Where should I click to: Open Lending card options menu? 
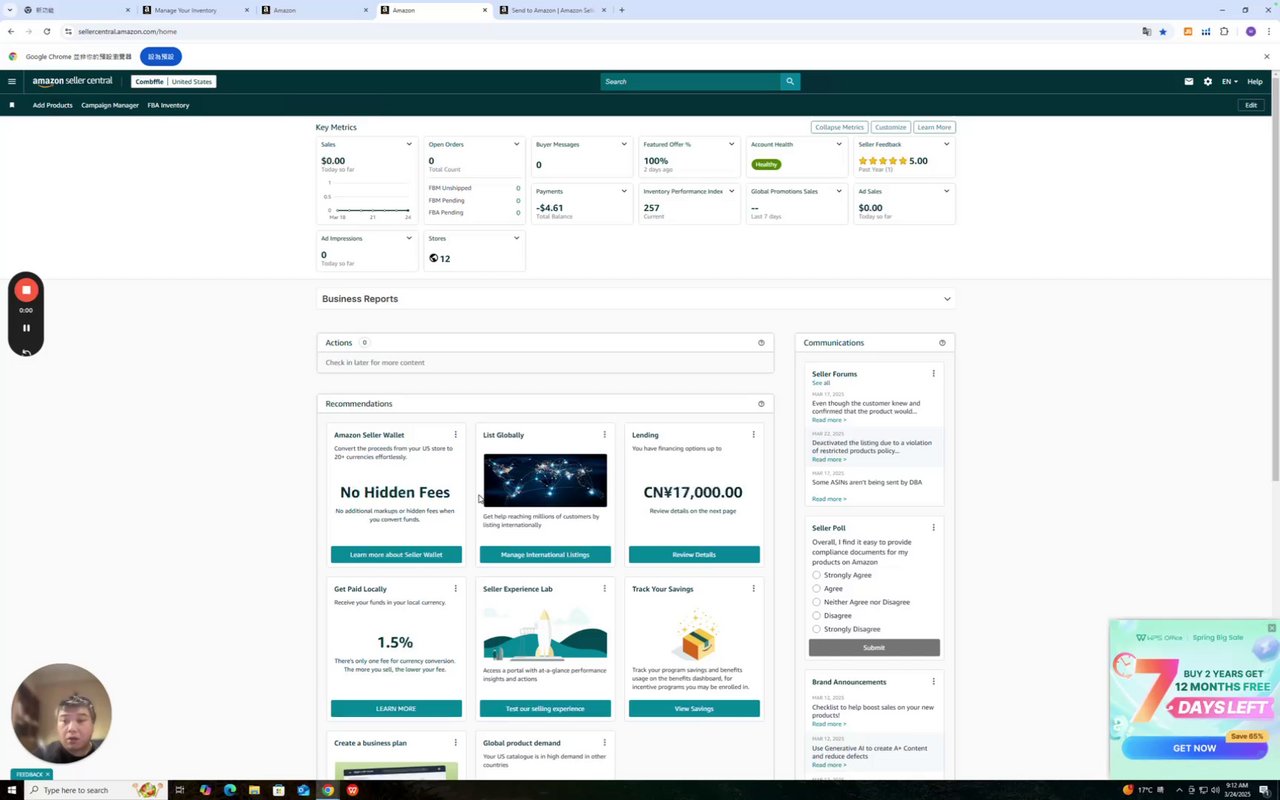click(x=753, y=435)
